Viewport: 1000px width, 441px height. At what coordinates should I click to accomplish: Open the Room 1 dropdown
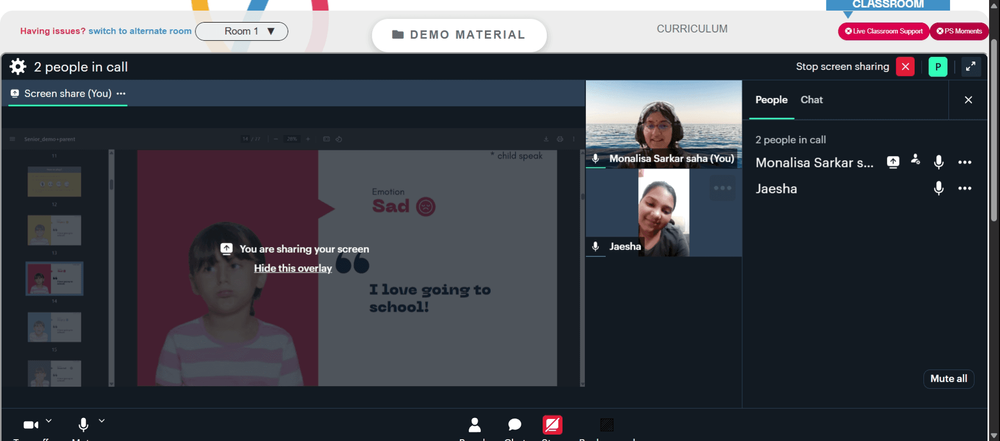coord(242,31)
